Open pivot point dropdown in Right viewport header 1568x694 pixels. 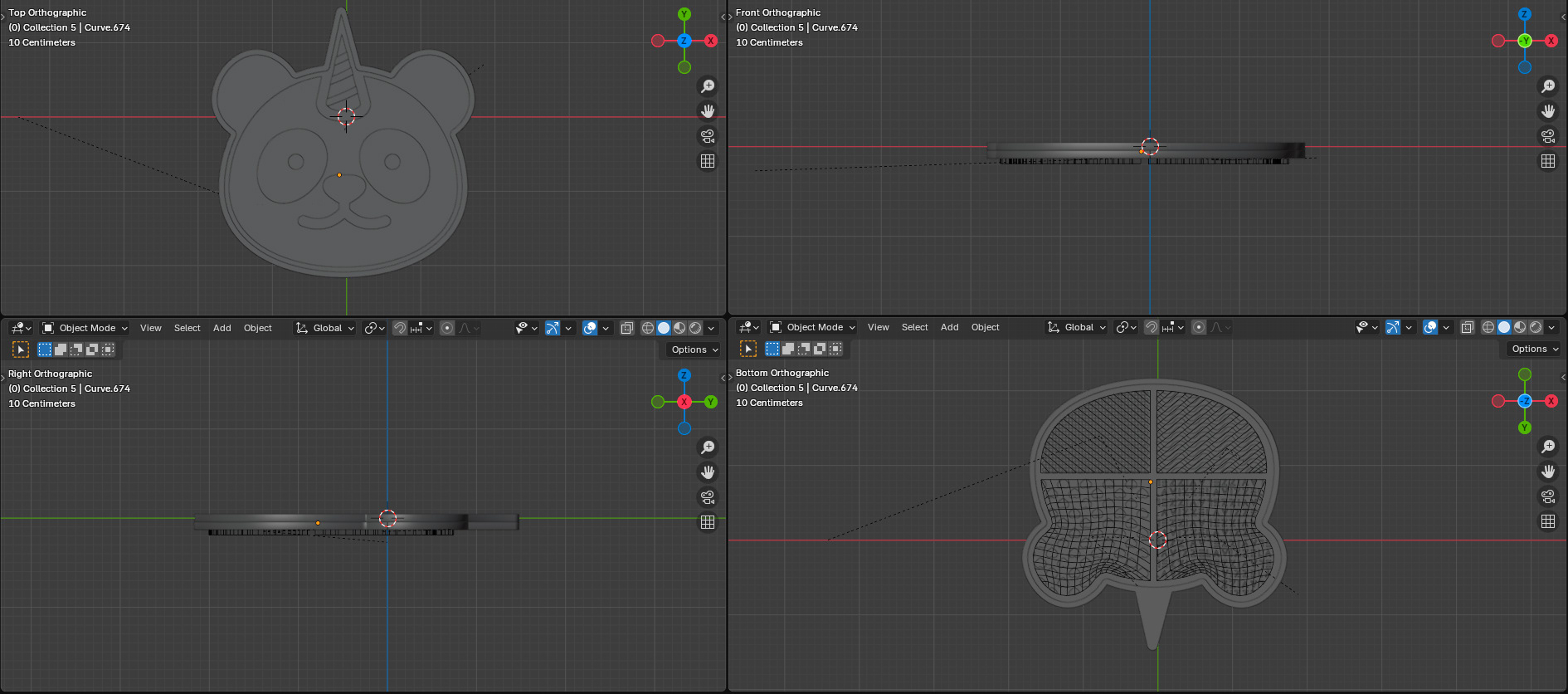click(375, 328)
